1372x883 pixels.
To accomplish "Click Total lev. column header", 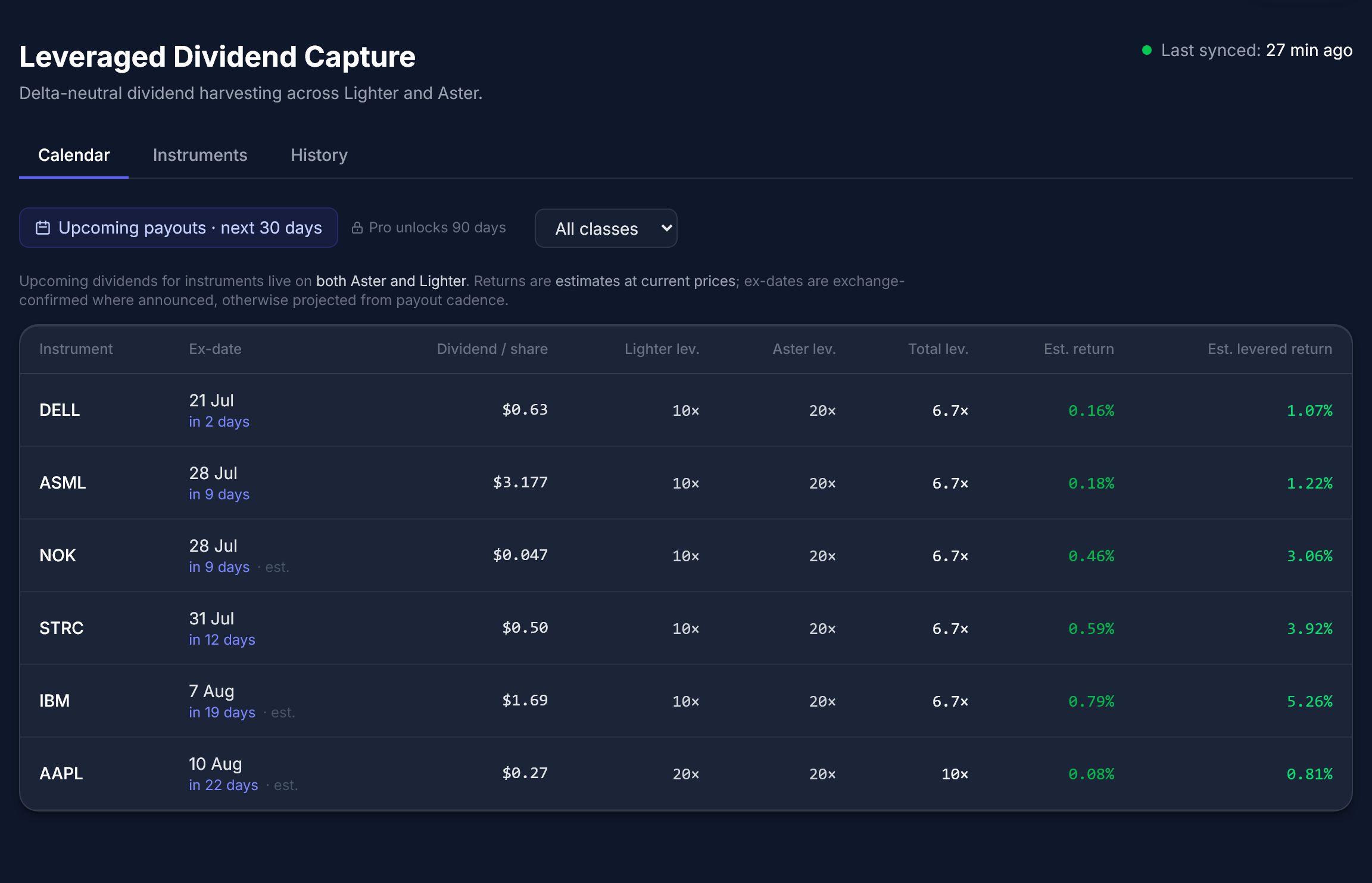I will [x=938, y=349].
